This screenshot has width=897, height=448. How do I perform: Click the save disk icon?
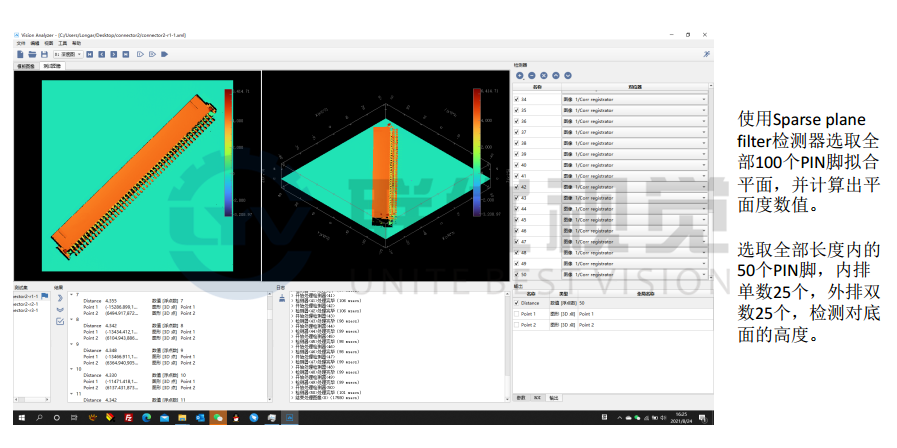pos(42,54)
